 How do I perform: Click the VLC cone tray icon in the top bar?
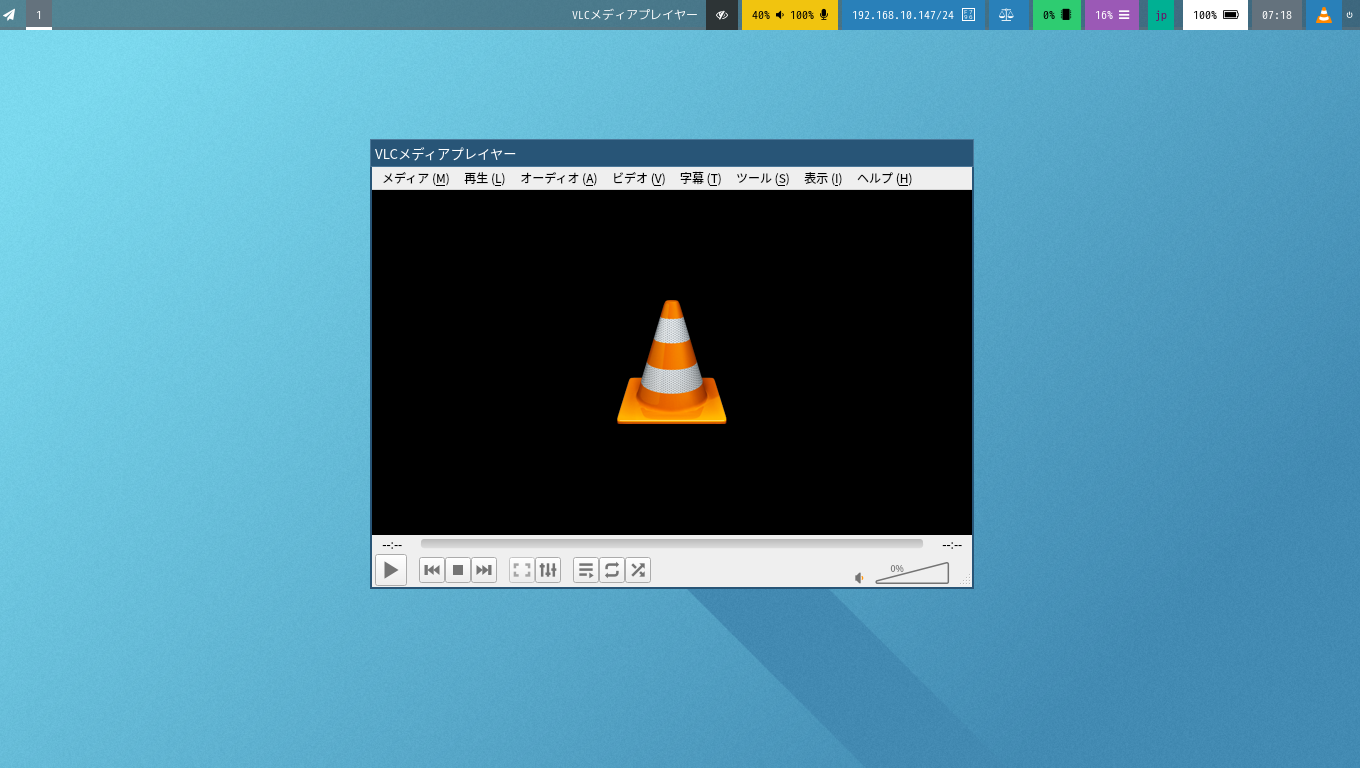(x=1324, y=15)
